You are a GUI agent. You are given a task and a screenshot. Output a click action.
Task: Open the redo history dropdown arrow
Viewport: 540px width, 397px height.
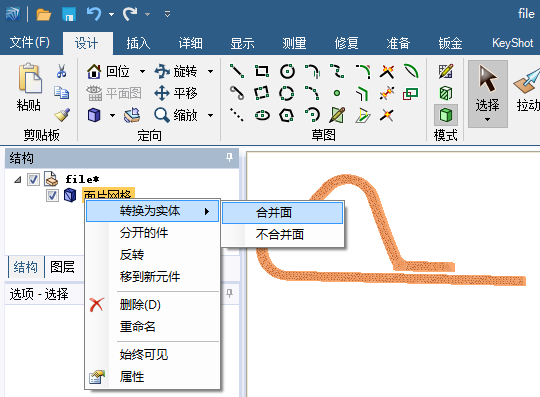click(147, 14)
